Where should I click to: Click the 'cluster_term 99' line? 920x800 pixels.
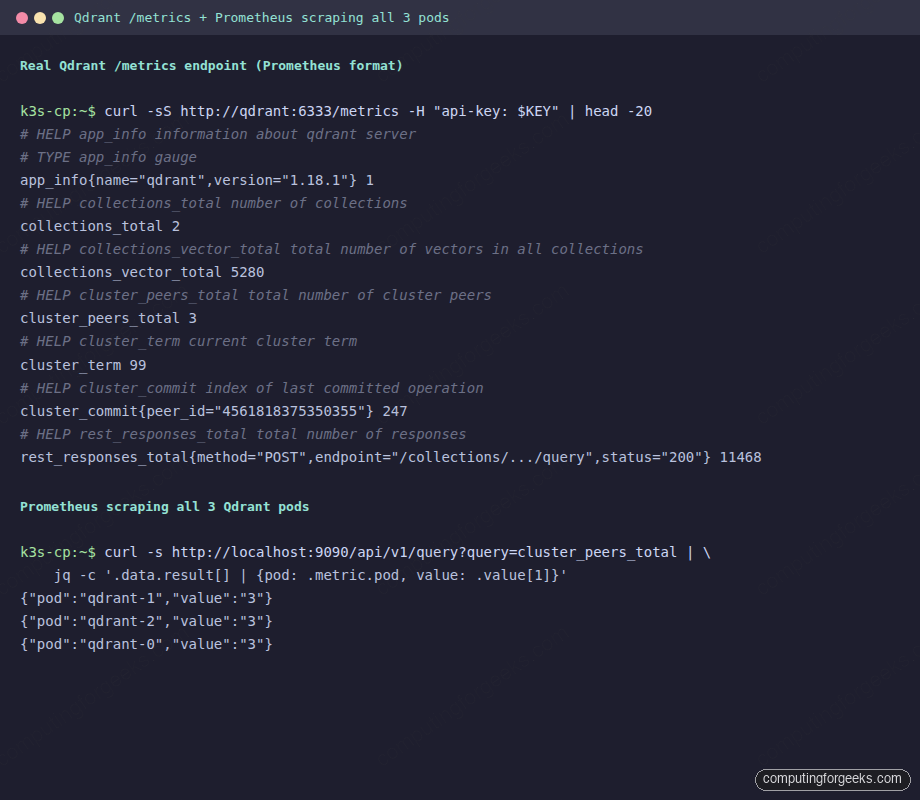tap(83, 365)
